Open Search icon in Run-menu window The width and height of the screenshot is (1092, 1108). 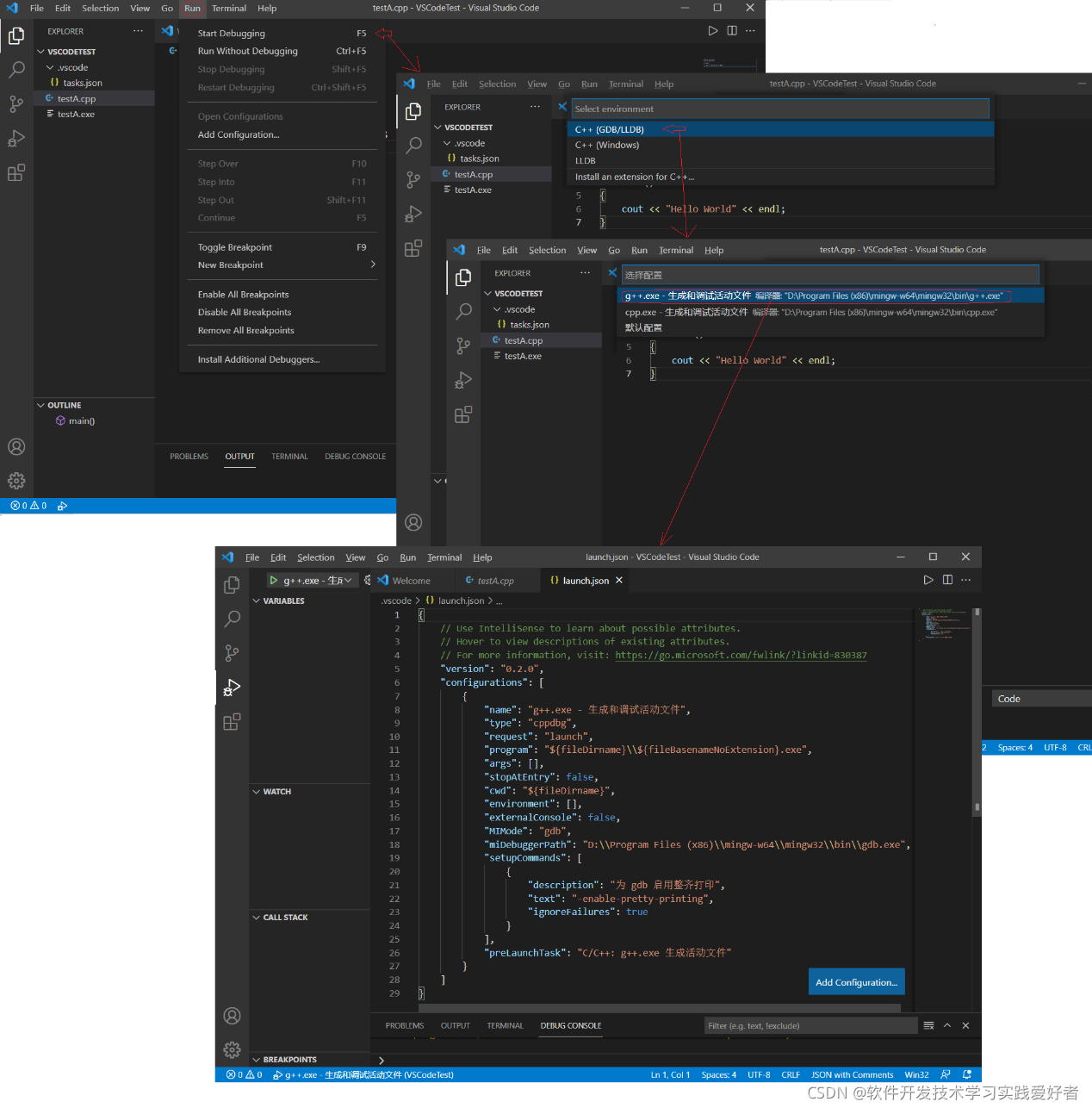pos(16,70)
